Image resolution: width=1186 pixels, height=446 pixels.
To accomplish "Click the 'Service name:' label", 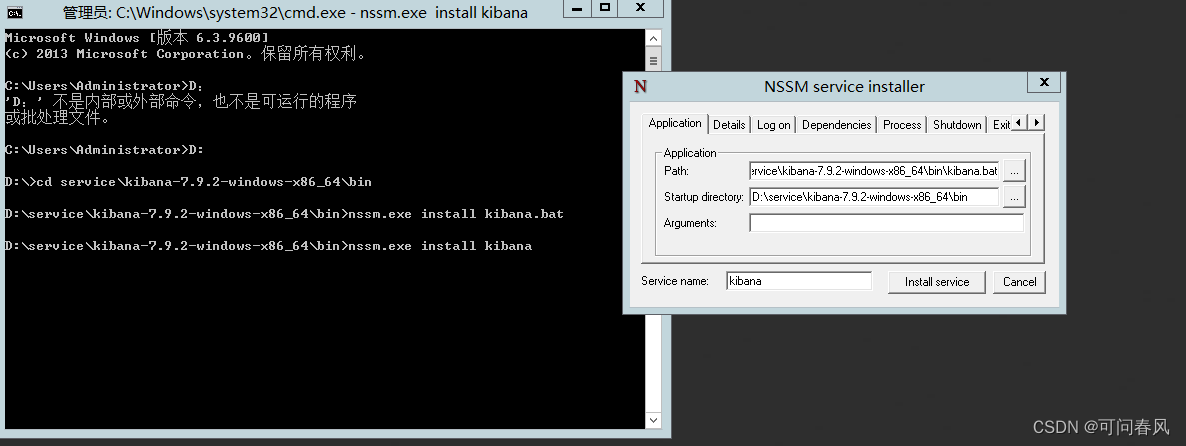I will tap(675, 281).
